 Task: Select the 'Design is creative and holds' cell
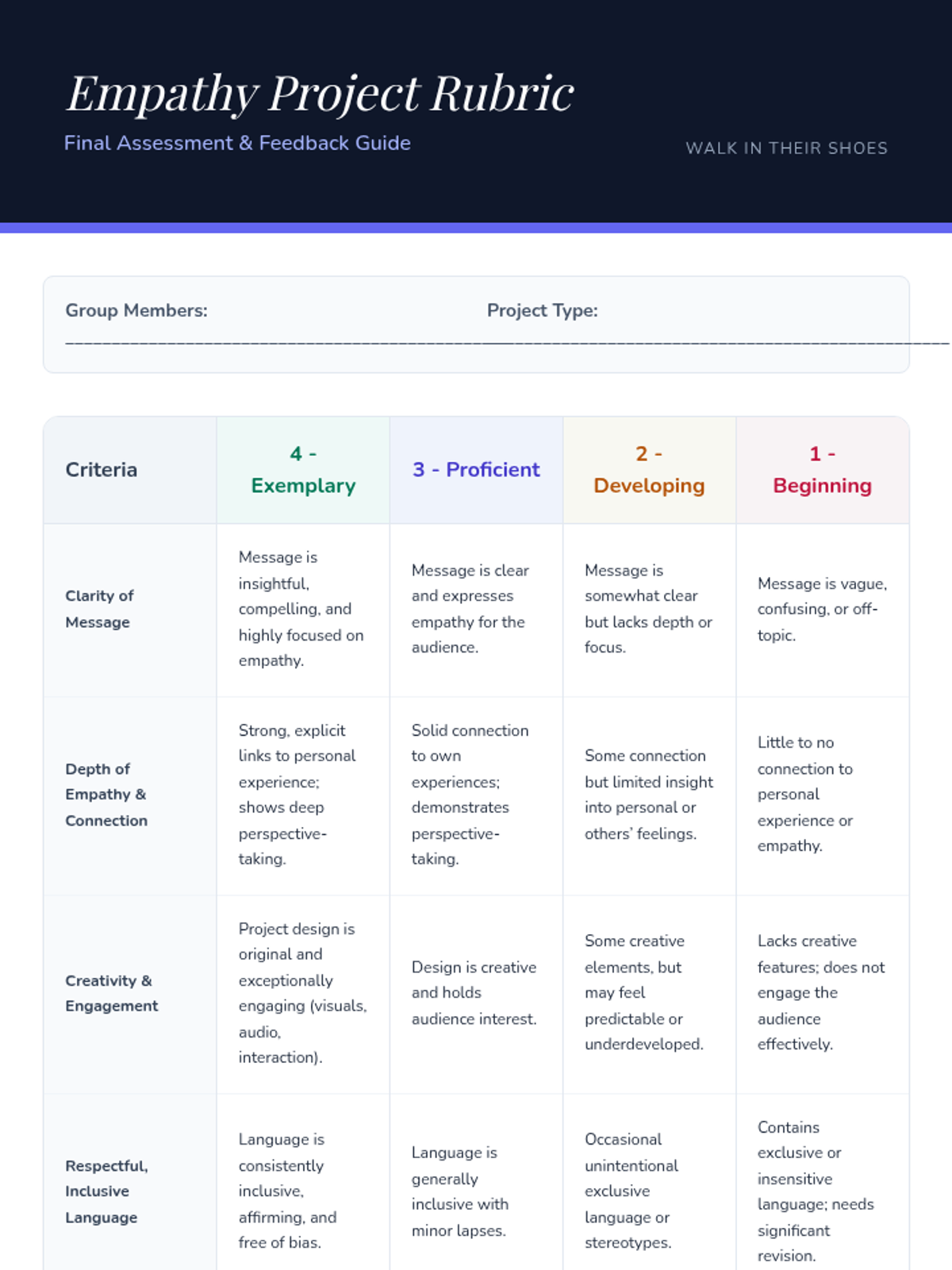(x=474, y=993)
